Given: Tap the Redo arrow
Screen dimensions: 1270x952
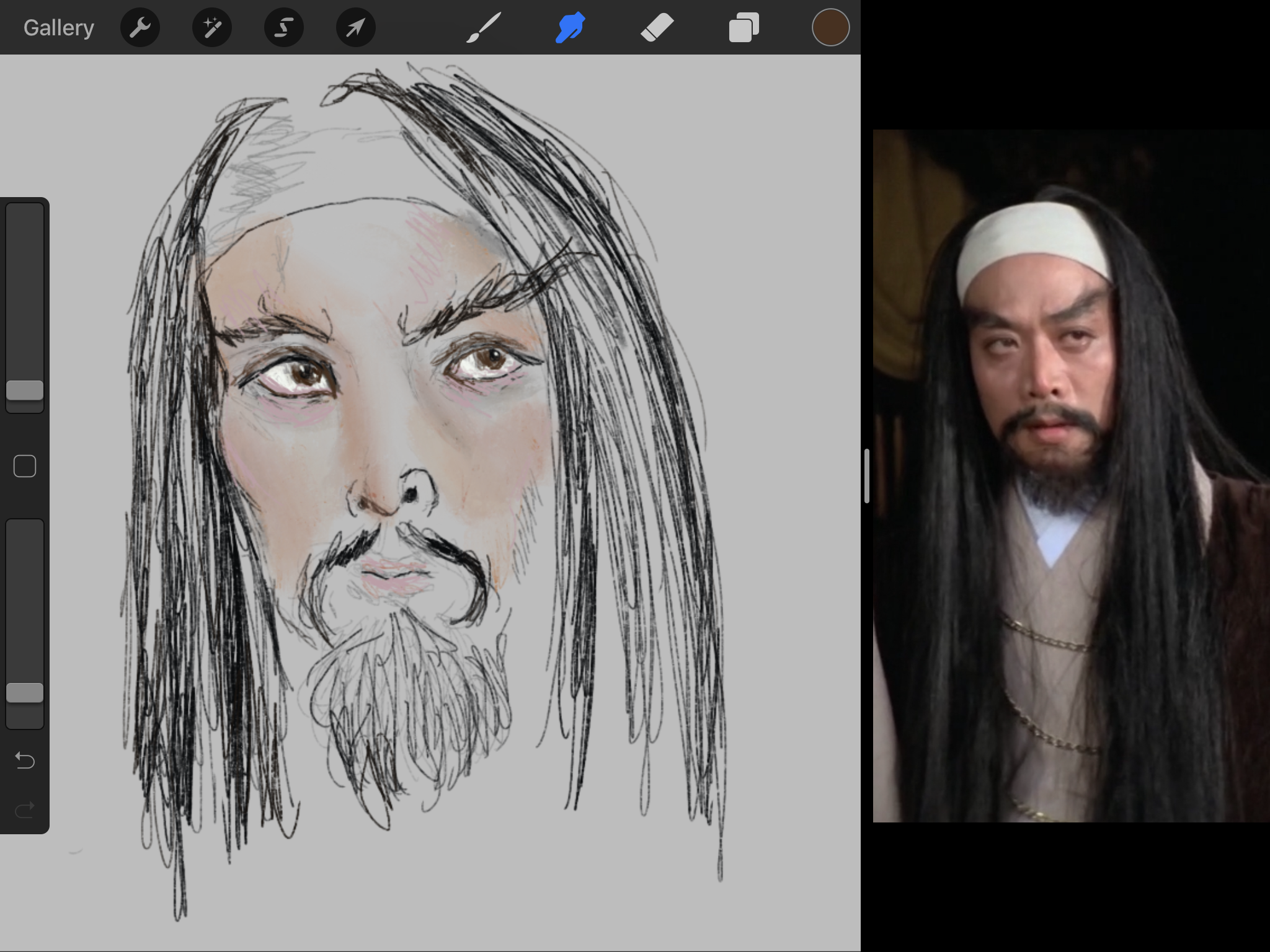Looking at the screenshot, I should point(25,809).
